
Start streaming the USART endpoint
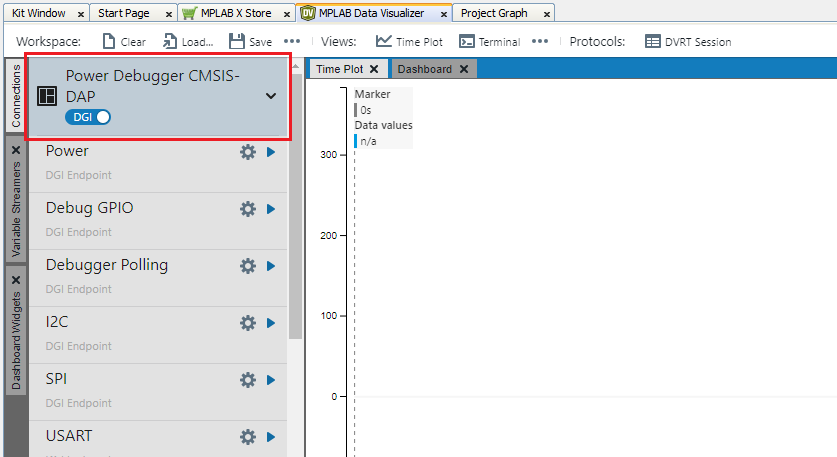[x=271, y=437]
